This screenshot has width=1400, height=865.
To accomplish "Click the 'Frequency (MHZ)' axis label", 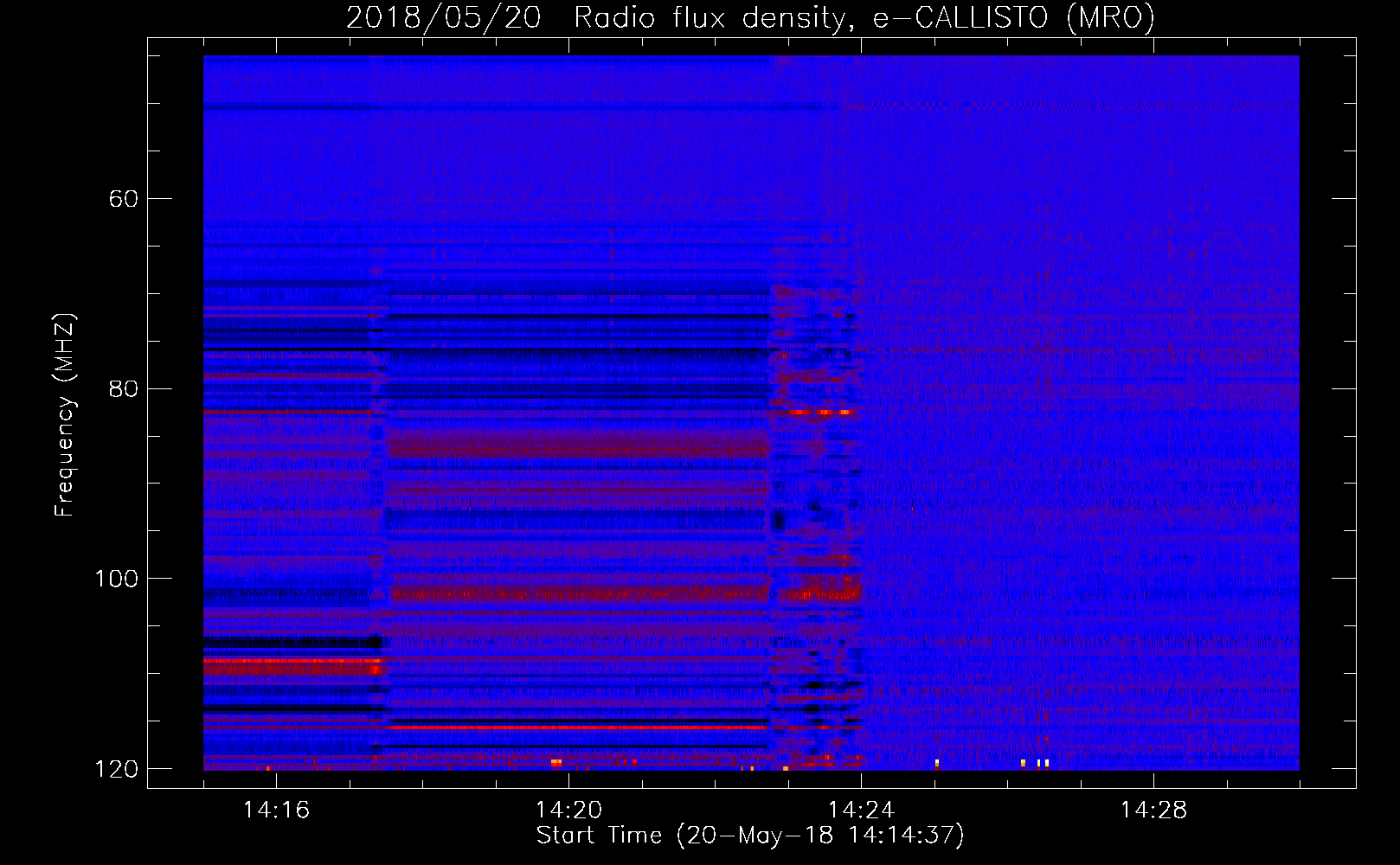I will point(65,415).
